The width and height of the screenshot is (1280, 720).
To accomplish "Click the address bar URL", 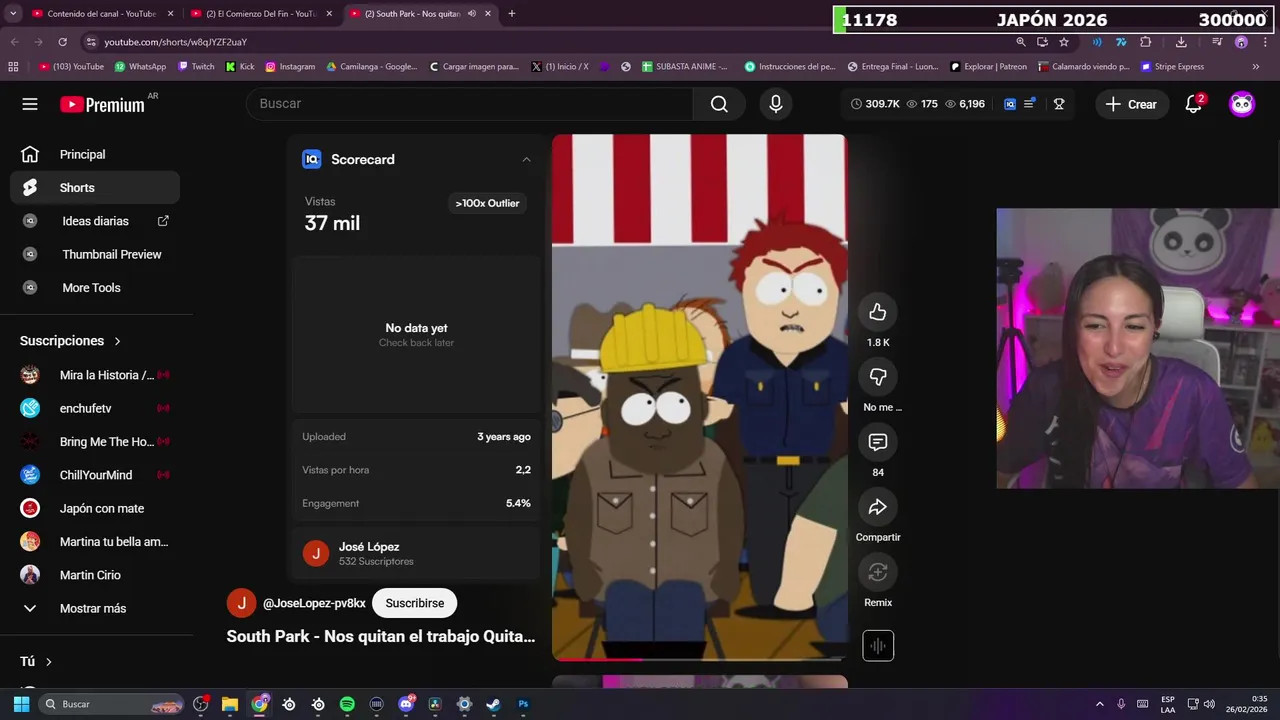I will coord(175,42).
